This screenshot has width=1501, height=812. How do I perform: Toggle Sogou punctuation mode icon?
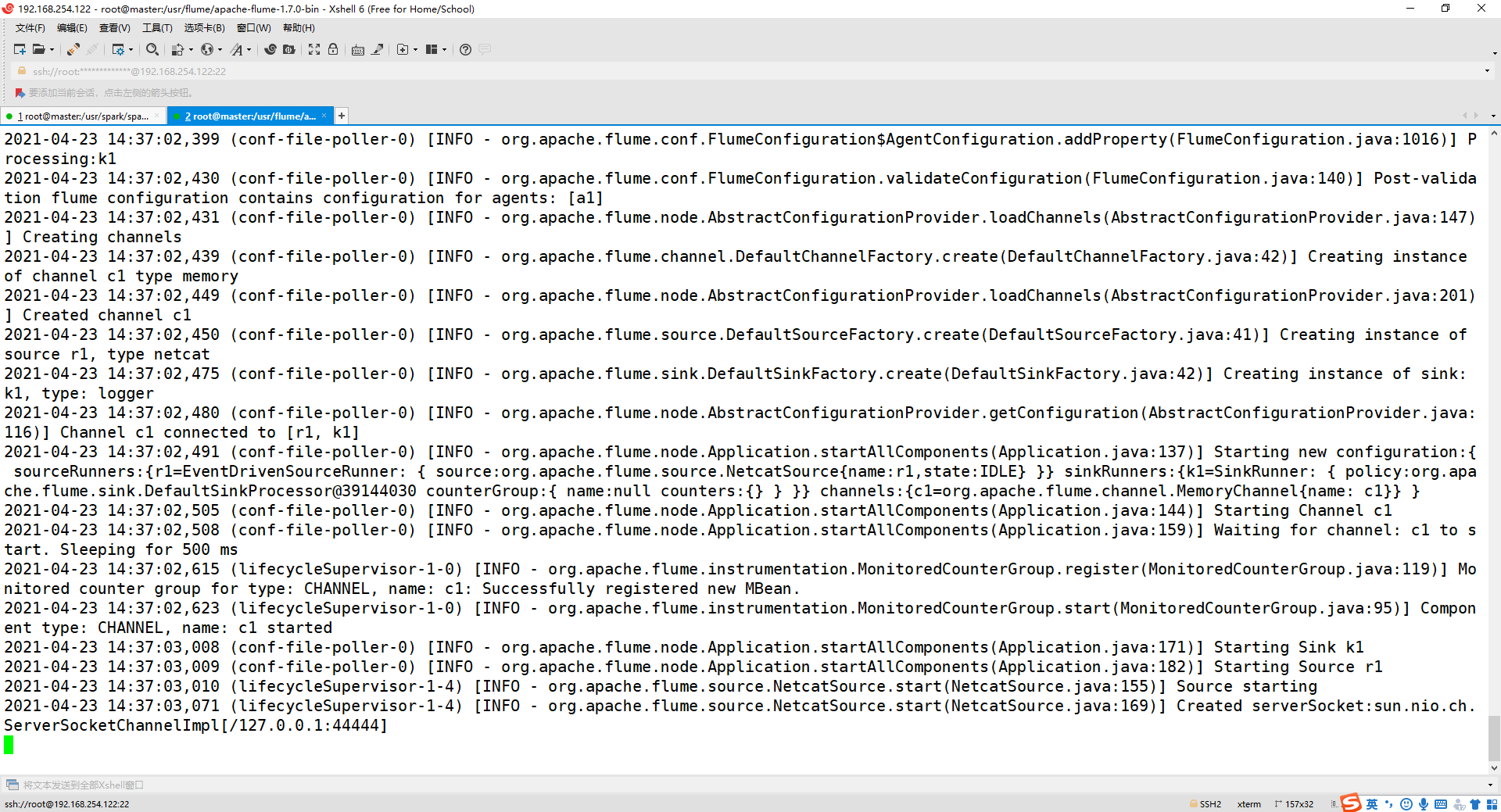[x=1389, y=804]
